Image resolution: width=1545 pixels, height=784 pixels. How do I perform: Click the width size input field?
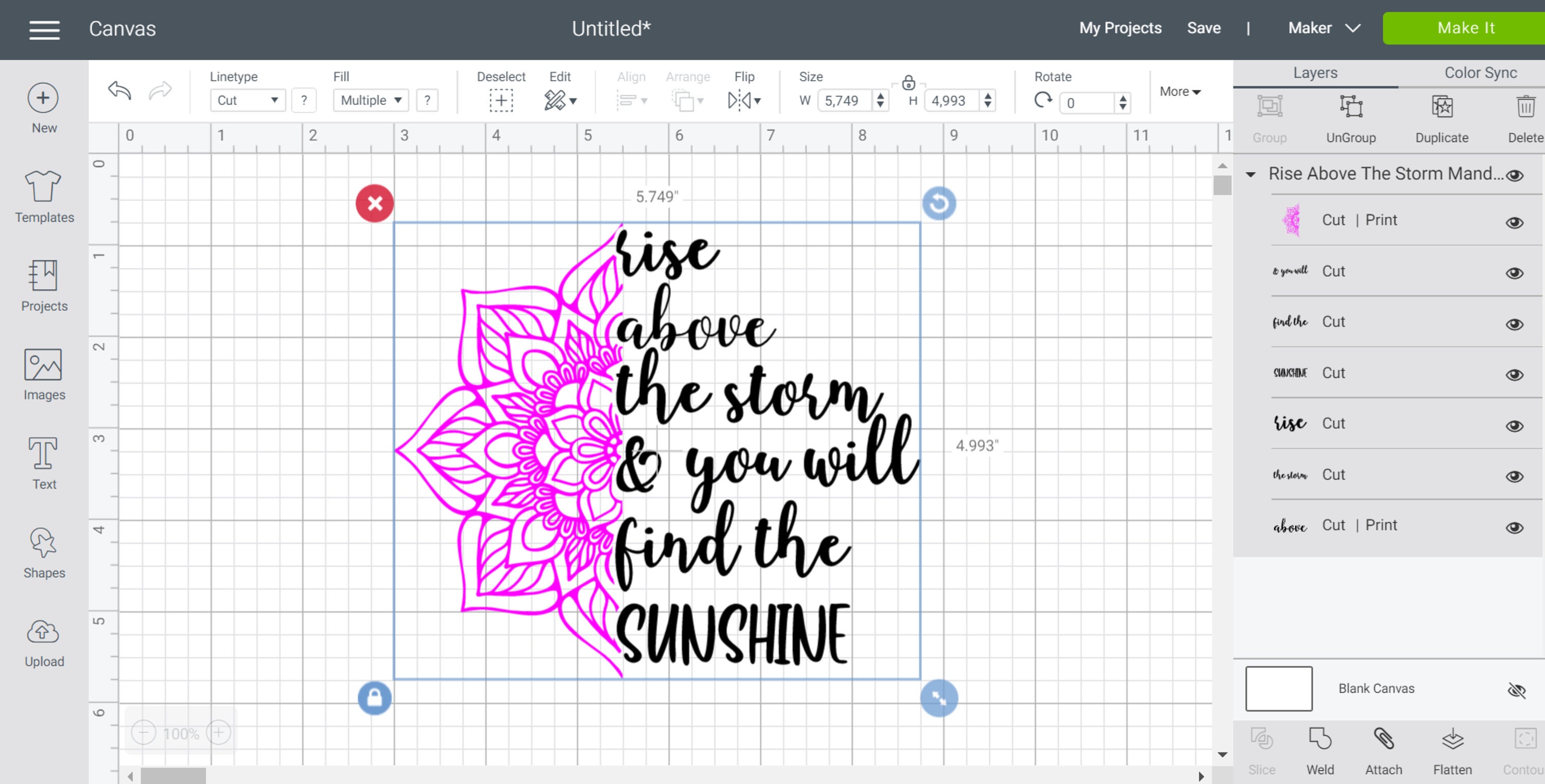[x=847, y=101]
